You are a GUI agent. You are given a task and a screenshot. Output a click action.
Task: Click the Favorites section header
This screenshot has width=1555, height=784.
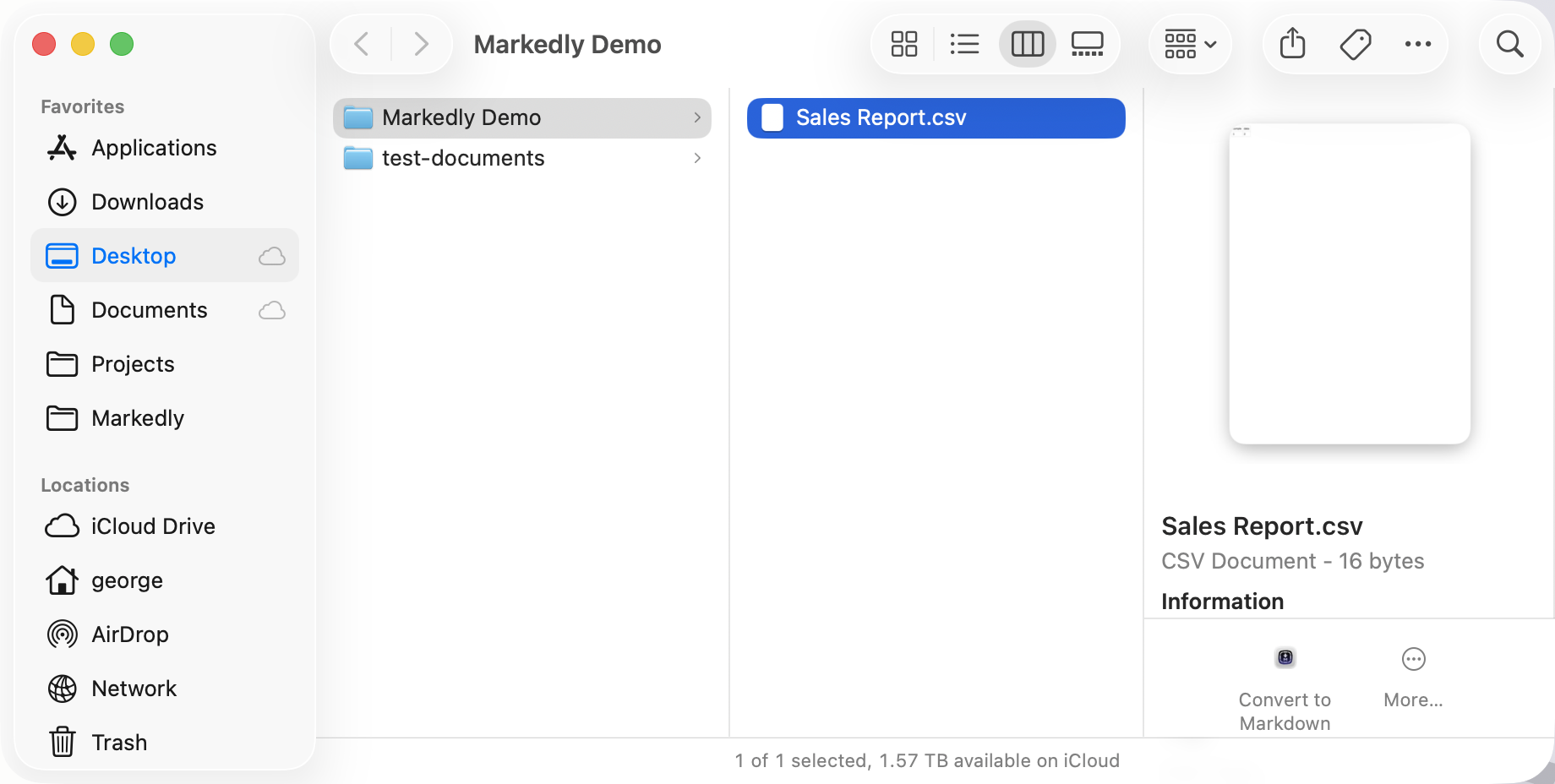(83, 106)
